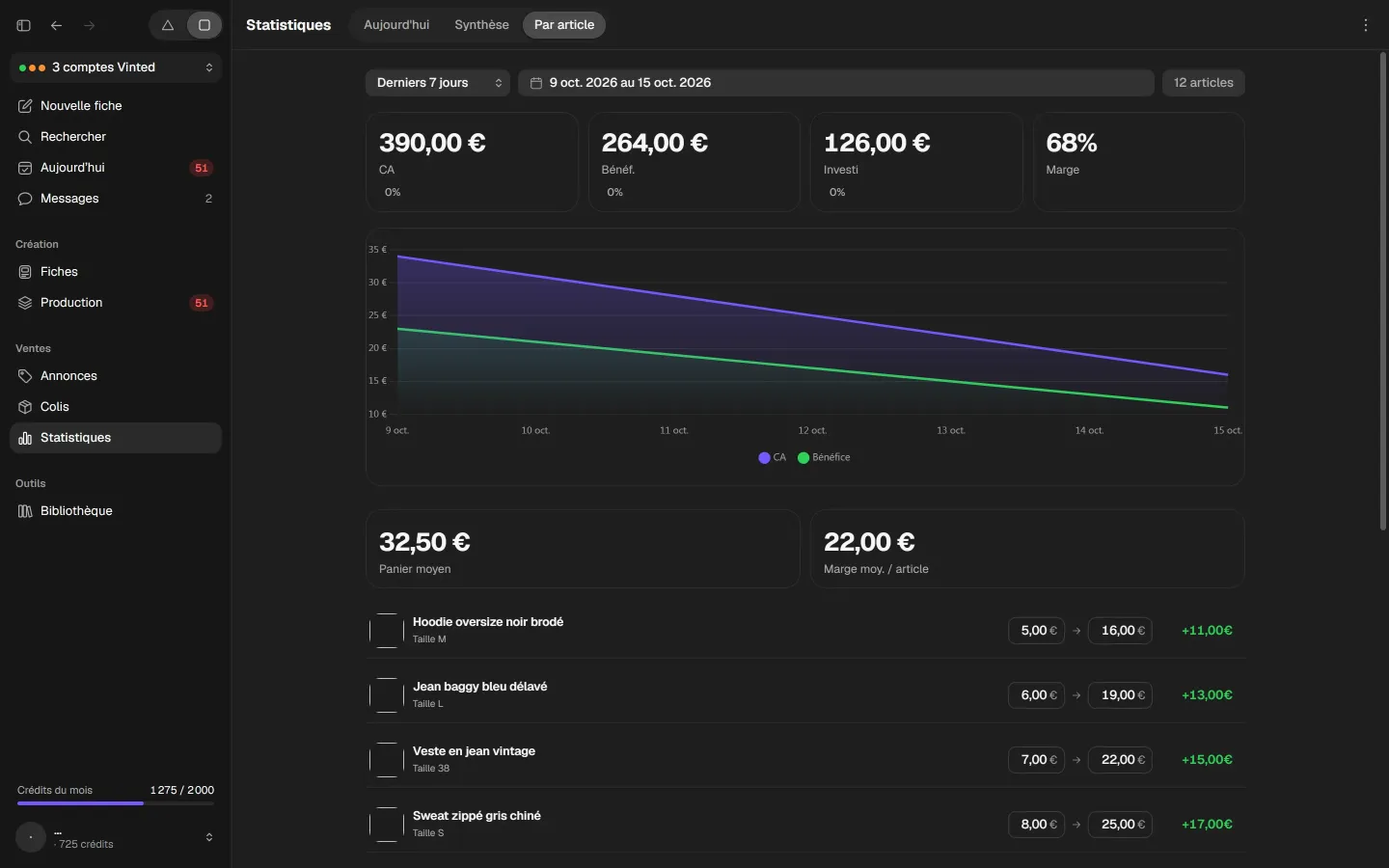
Task: Open the three-dot options menu
Action: coord(1366,25)
